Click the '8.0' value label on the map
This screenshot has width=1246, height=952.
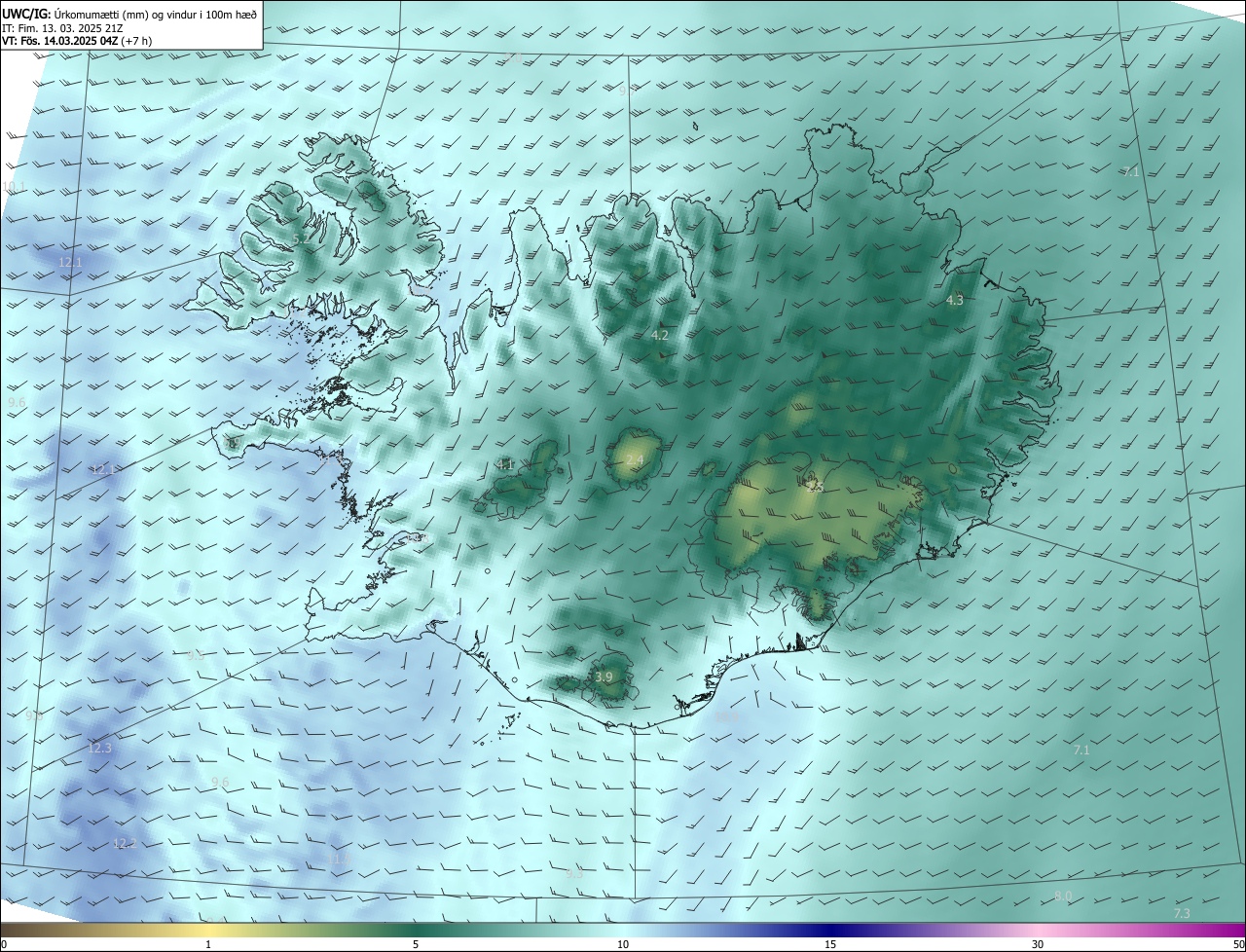(1063, 897)
